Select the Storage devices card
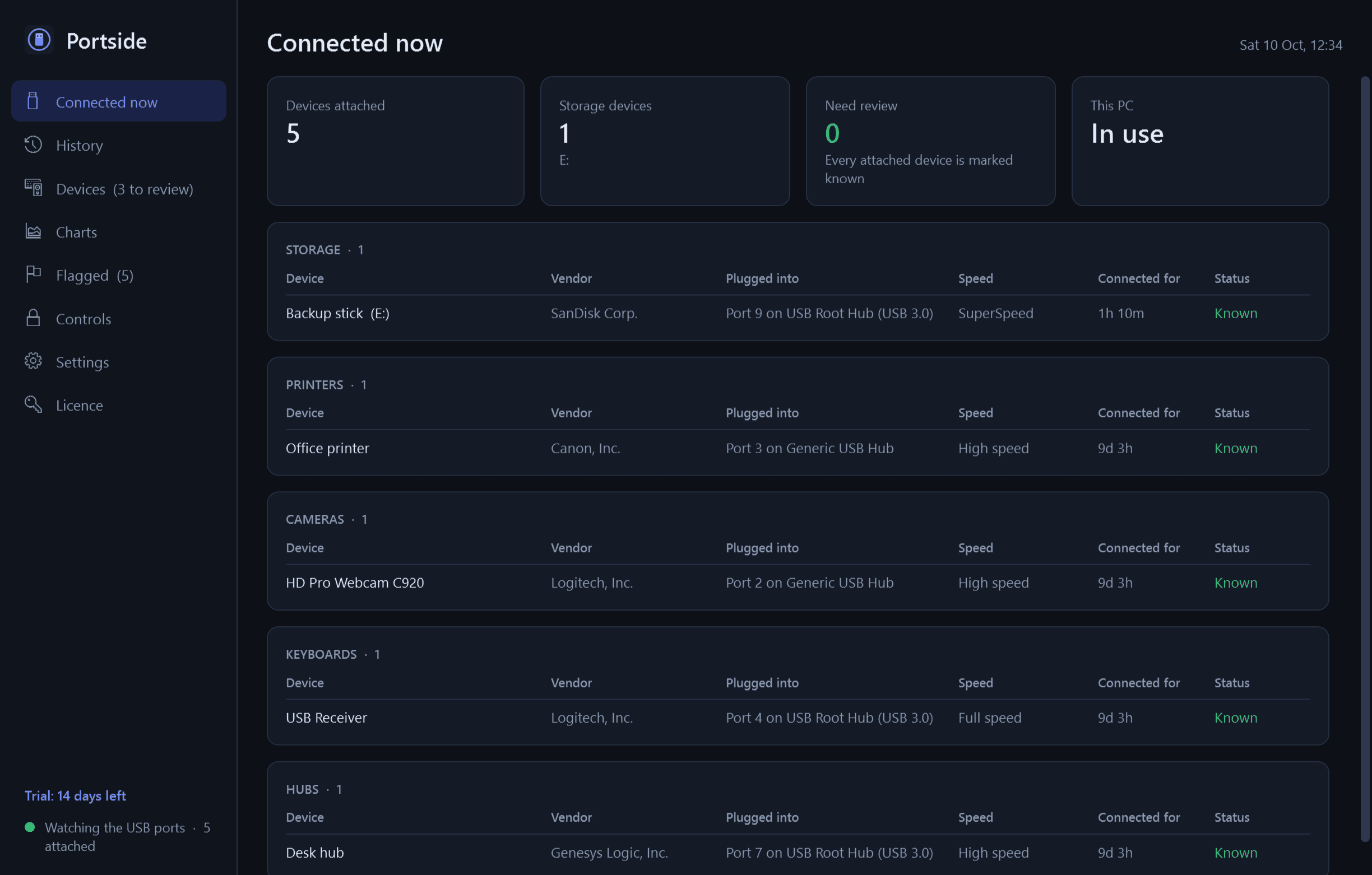This screenshot has width=1372, height=875. (665, 141)
